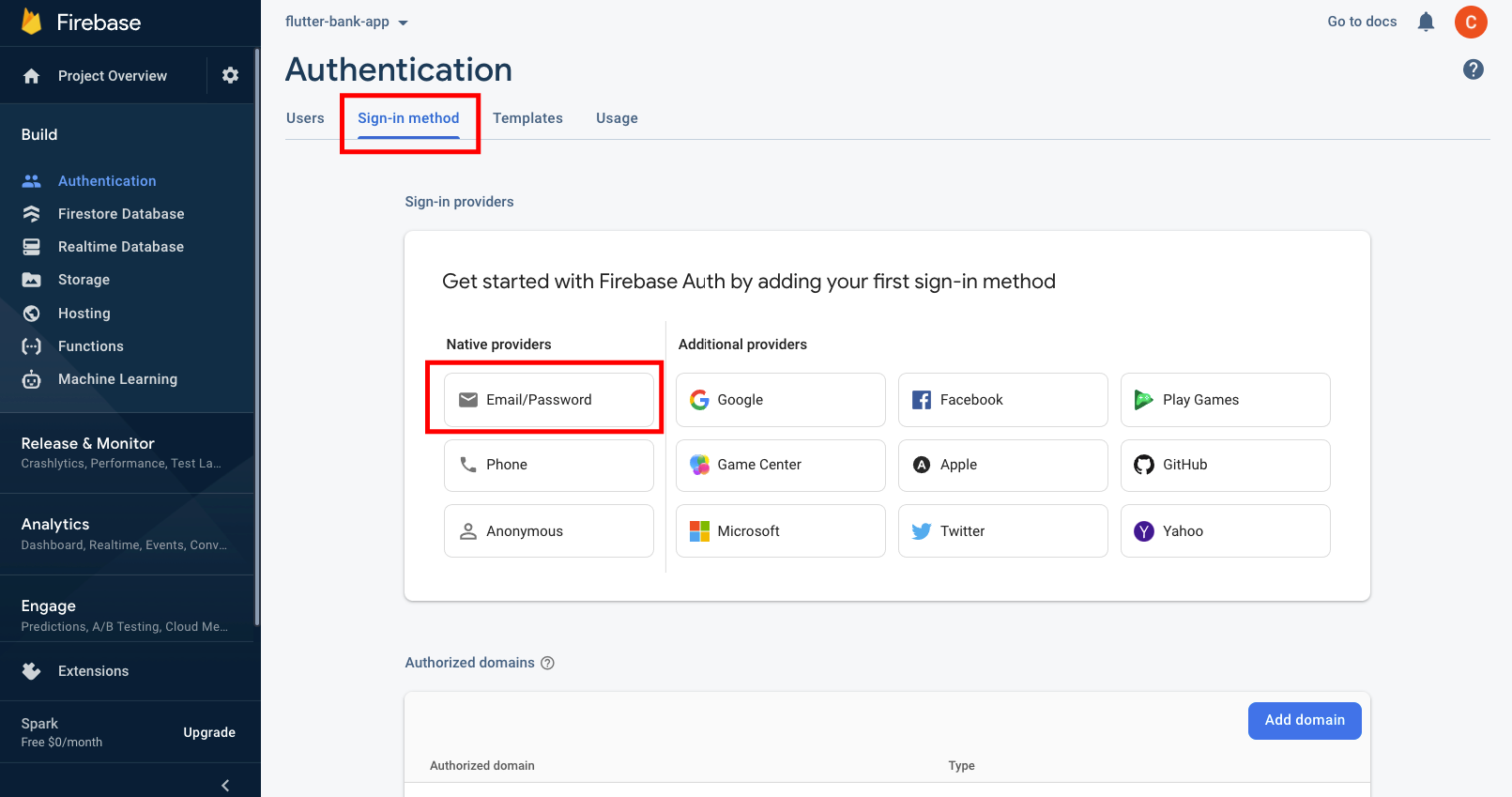Click the Yahoo logo icon
1512x797 pixels.
point(1144,531)
